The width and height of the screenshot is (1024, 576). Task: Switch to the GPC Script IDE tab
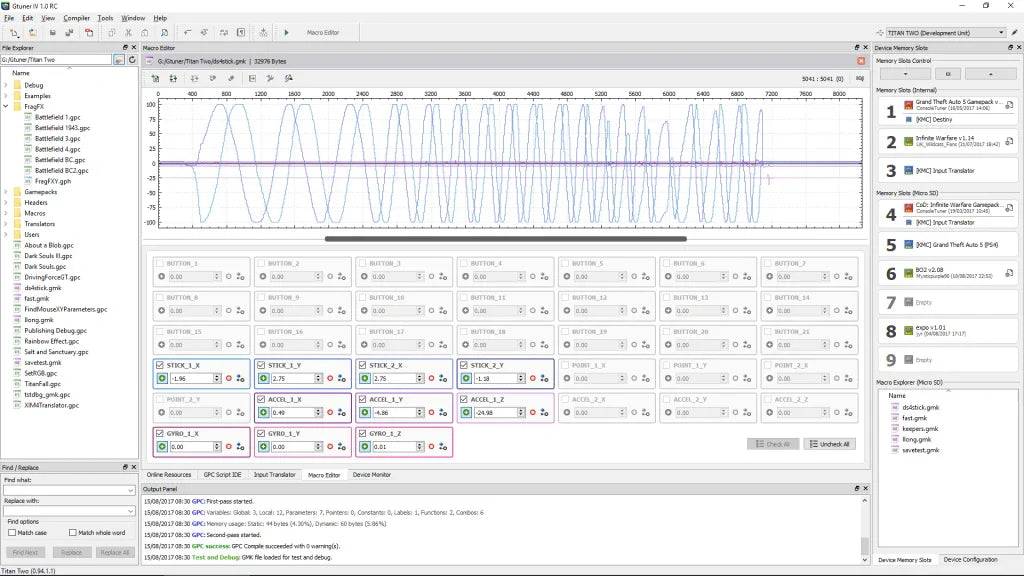pos(223,475)
